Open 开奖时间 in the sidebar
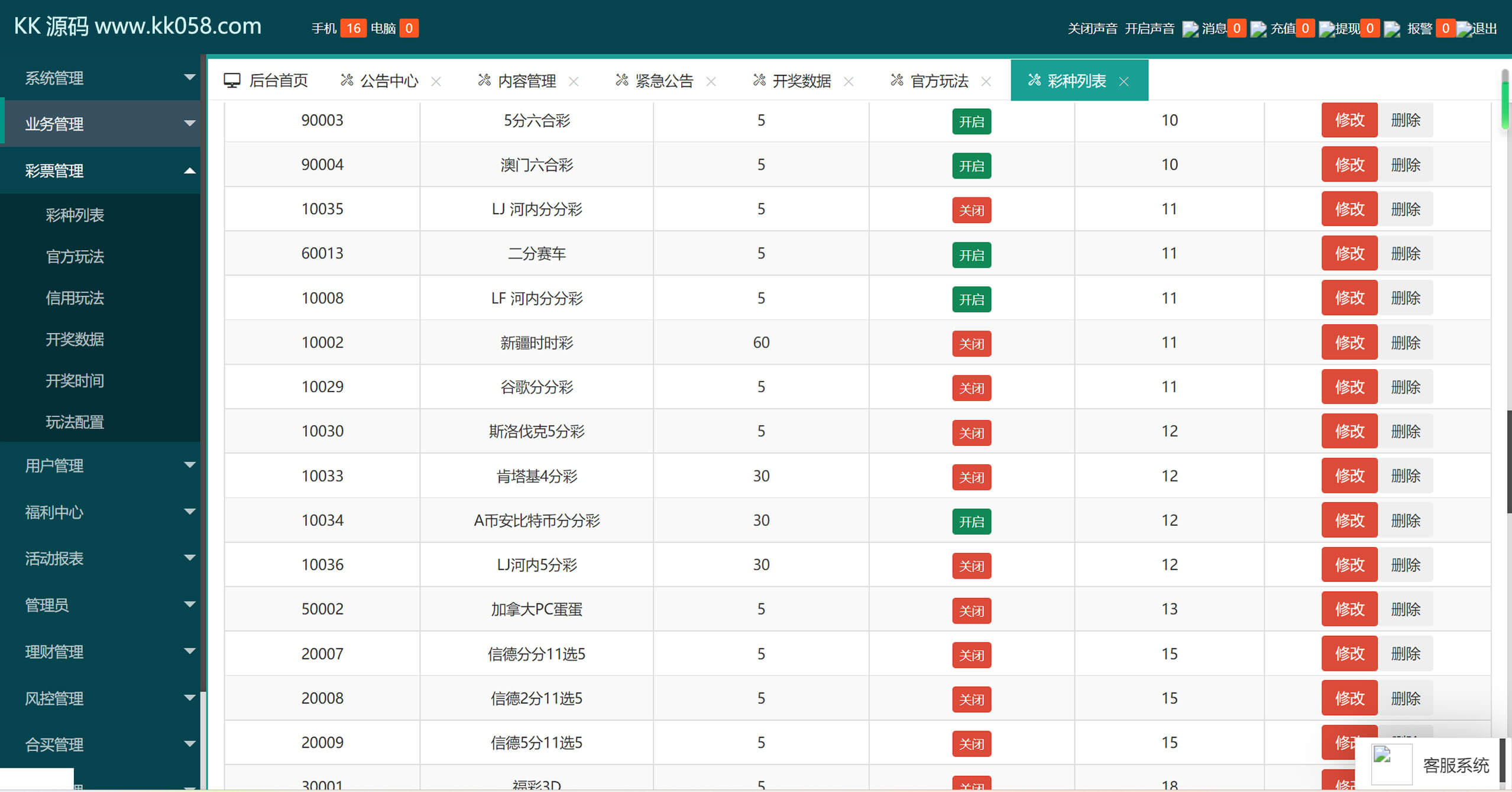 tap(75, 380)
